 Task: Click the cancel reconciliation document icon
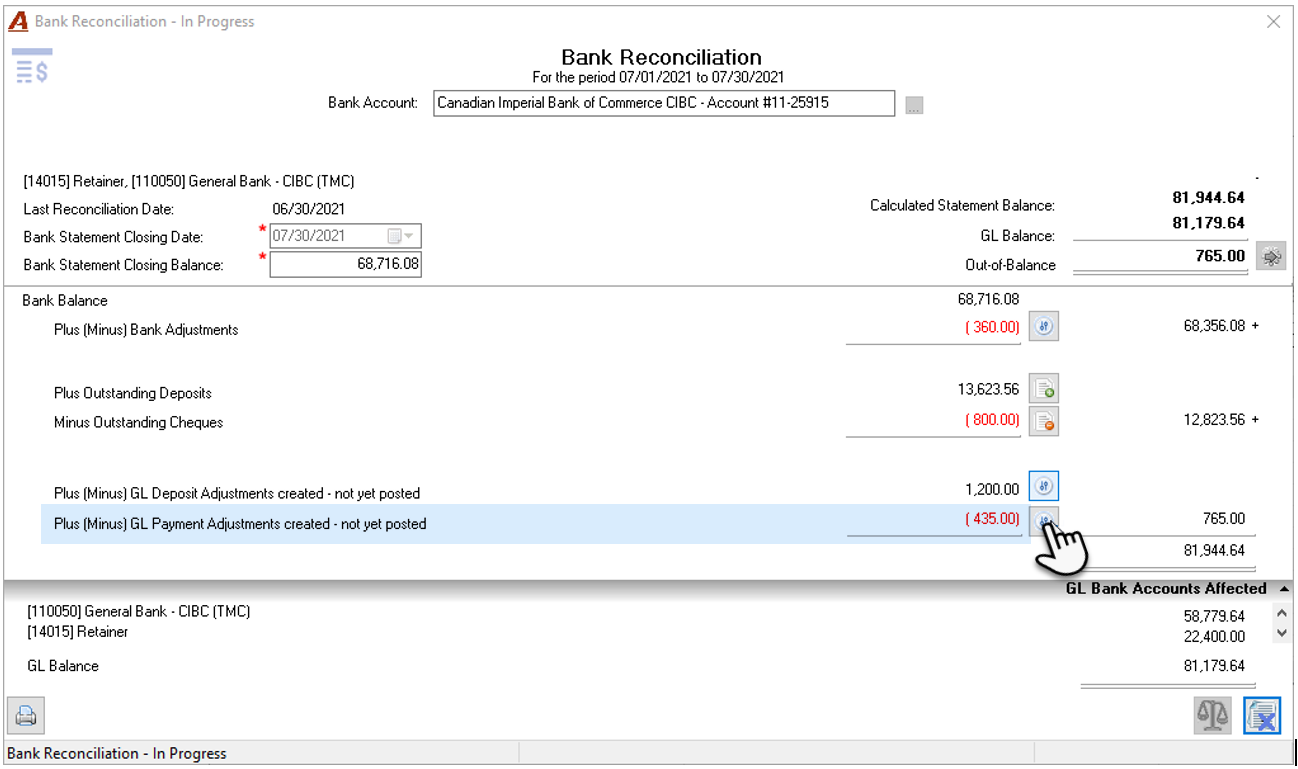click(x=1263, y=716)
